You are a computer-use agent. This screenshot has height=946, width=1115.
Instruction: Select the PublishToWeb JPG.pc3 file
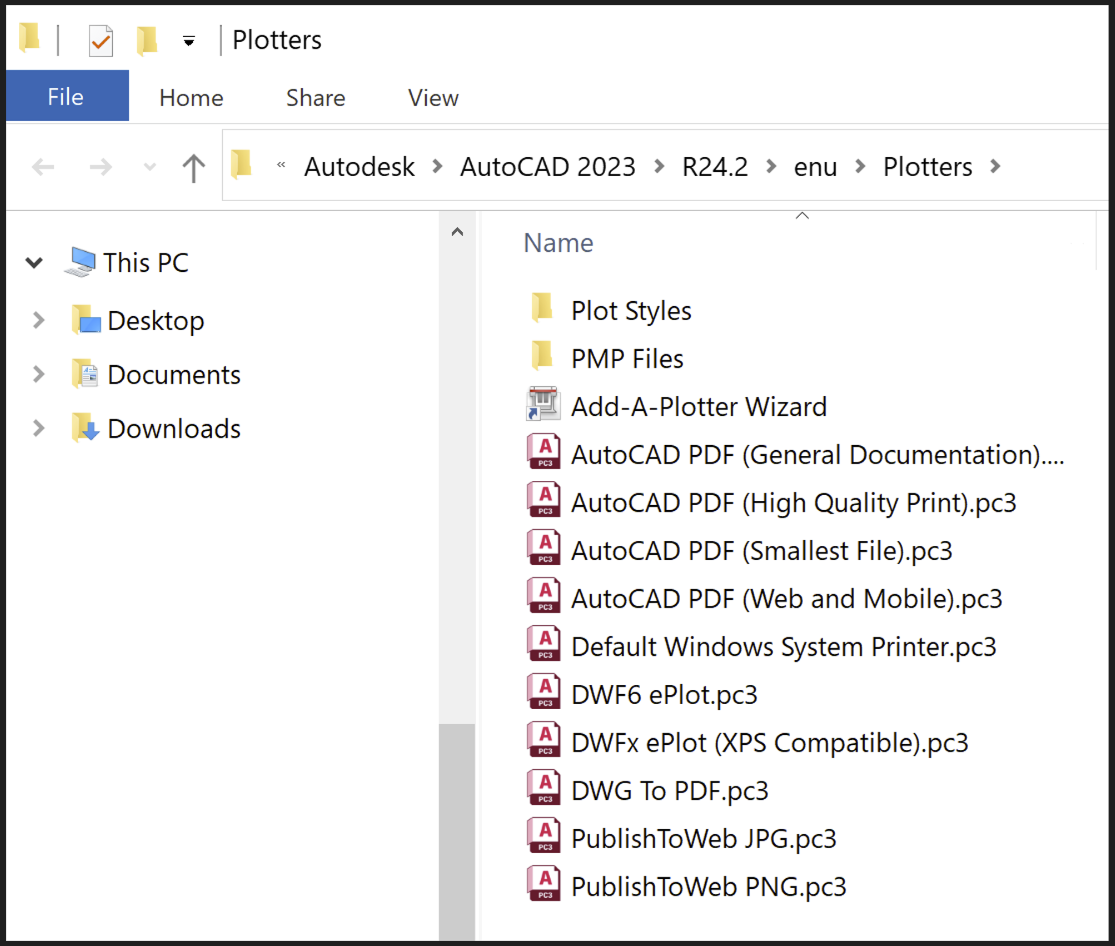704,838
